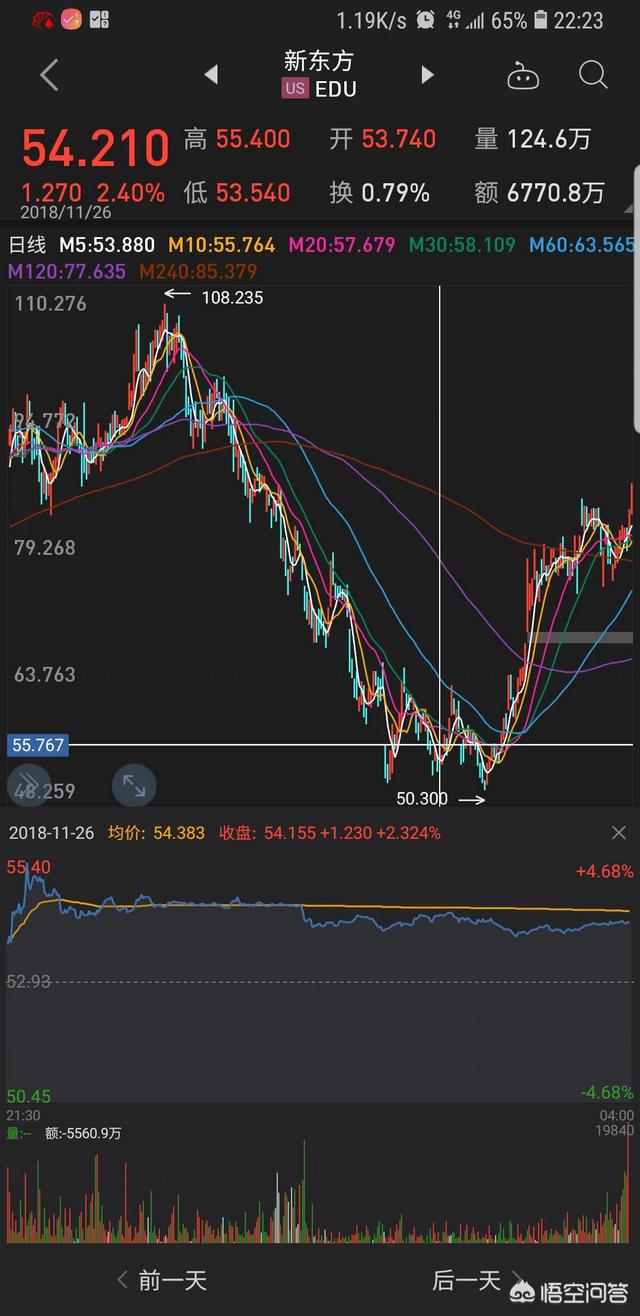
Task: Tap the fullscreen expand chart icon
Action: pyautogui.click(x=133, y=785)
